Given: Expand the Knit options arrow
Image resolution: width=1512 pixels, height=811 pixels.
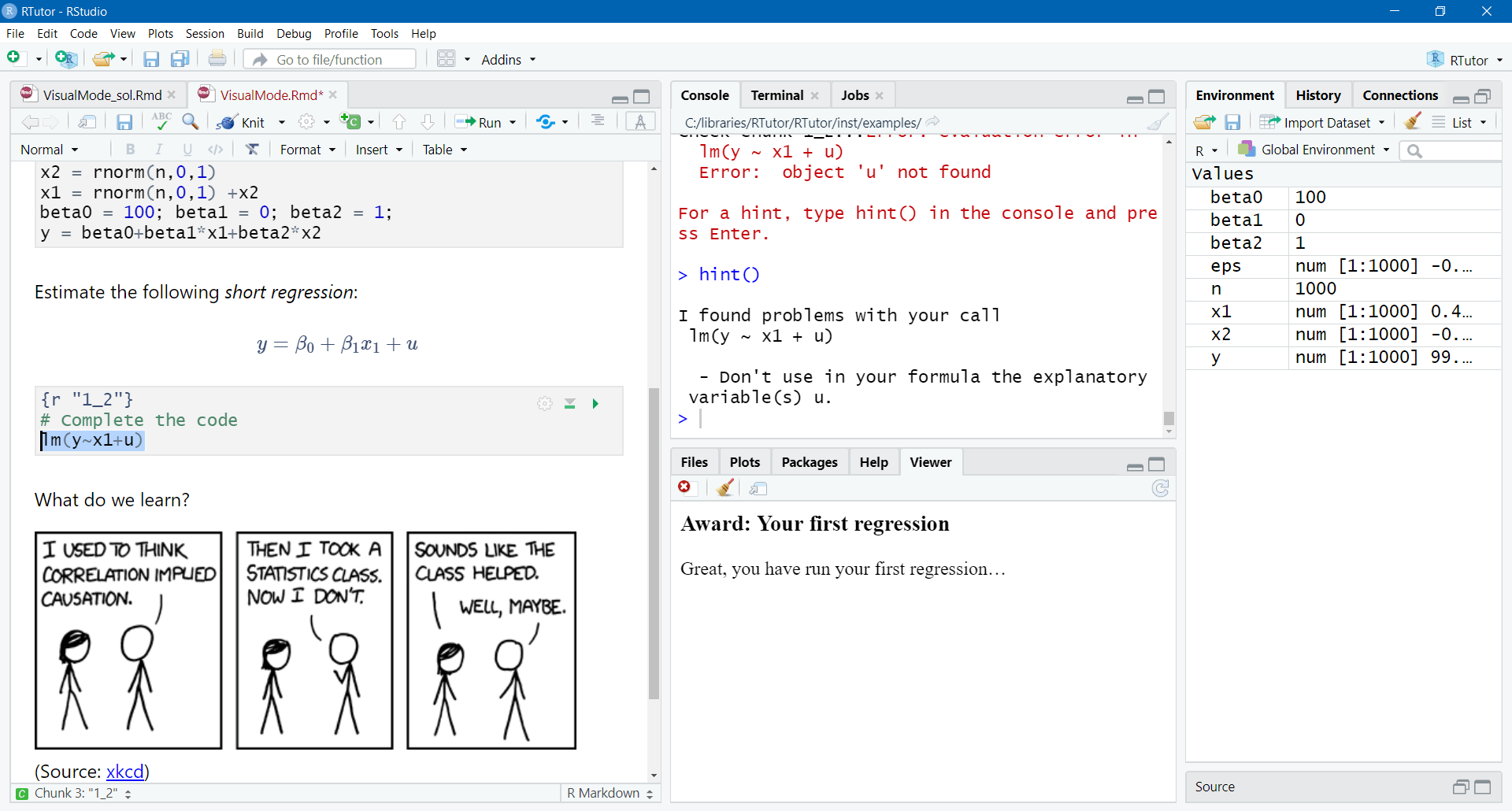Looking at the screenshot, I should pyautogui.click(x=282, y=122).
